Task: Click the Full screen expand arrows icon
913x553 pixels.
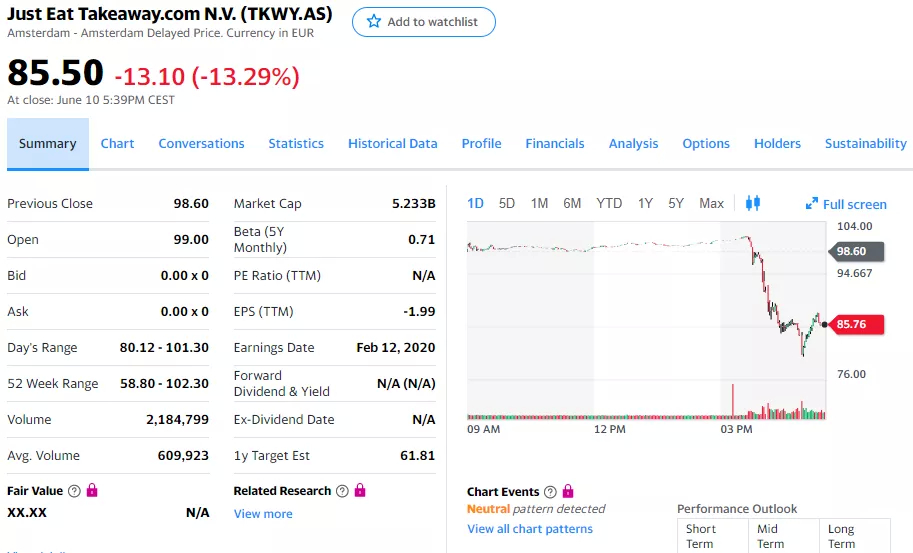Action: pyautogui.click(x=812, y=204)
